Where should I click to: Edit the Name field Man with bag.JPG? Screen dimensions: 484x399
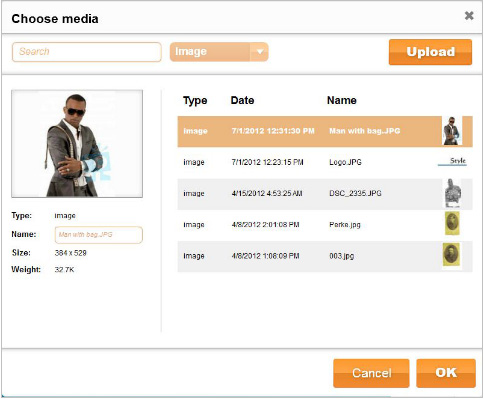99,235
